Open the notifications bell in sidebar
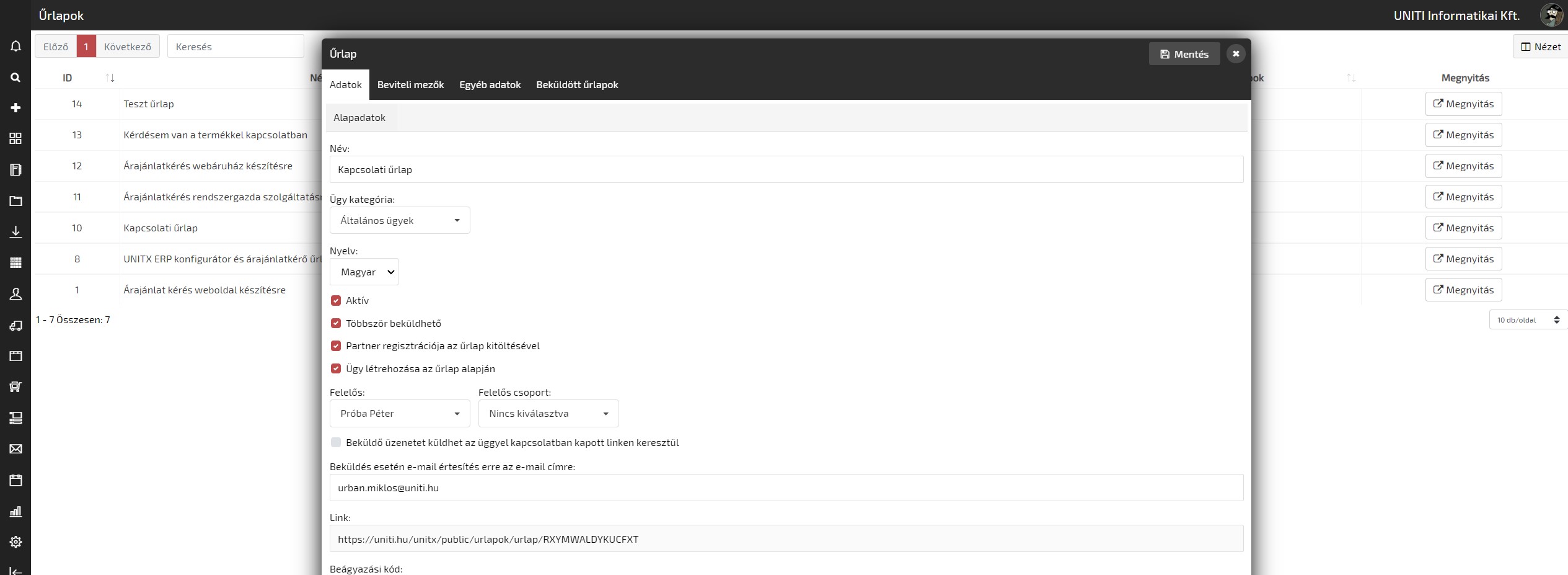1568x575 pixels. tap(15, 47)
